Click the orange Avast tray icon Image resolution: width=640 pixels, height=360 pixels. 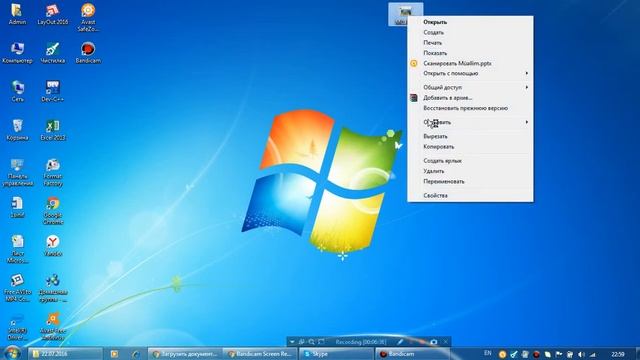point(502,354)
